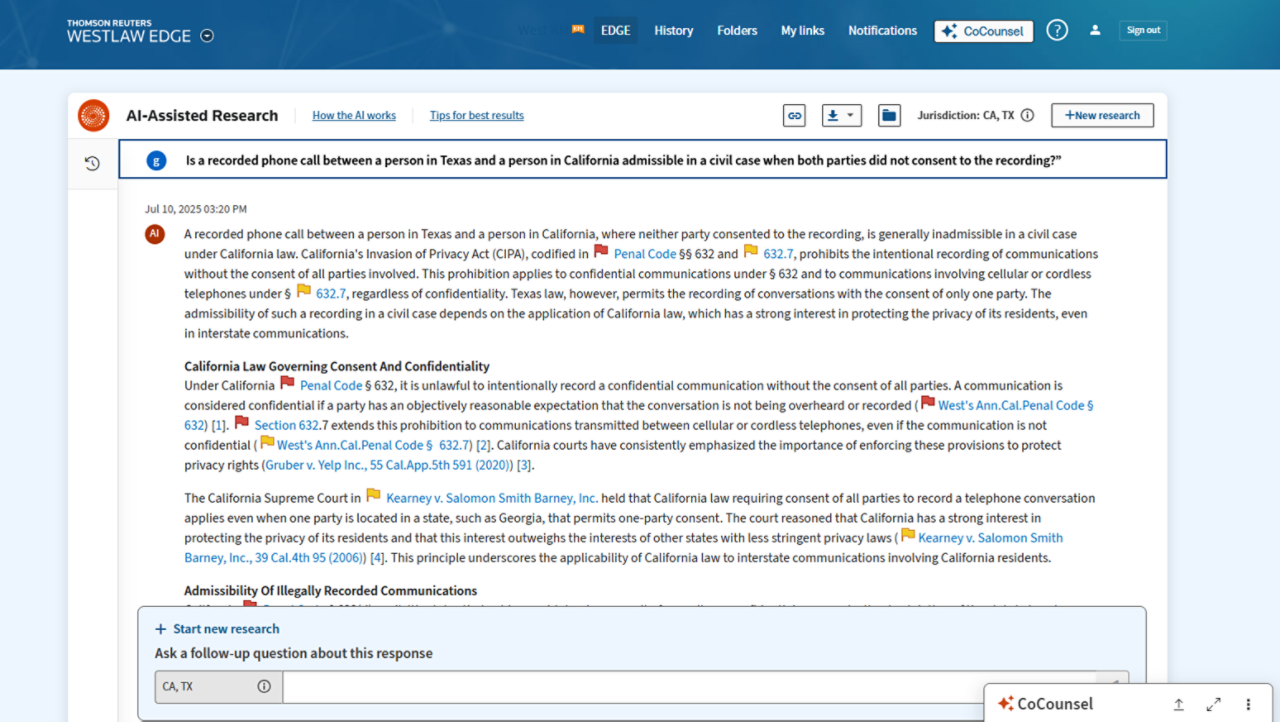Open the download options dropdown
Screen dimensions: 1280x722
click(x=841, y=116)
